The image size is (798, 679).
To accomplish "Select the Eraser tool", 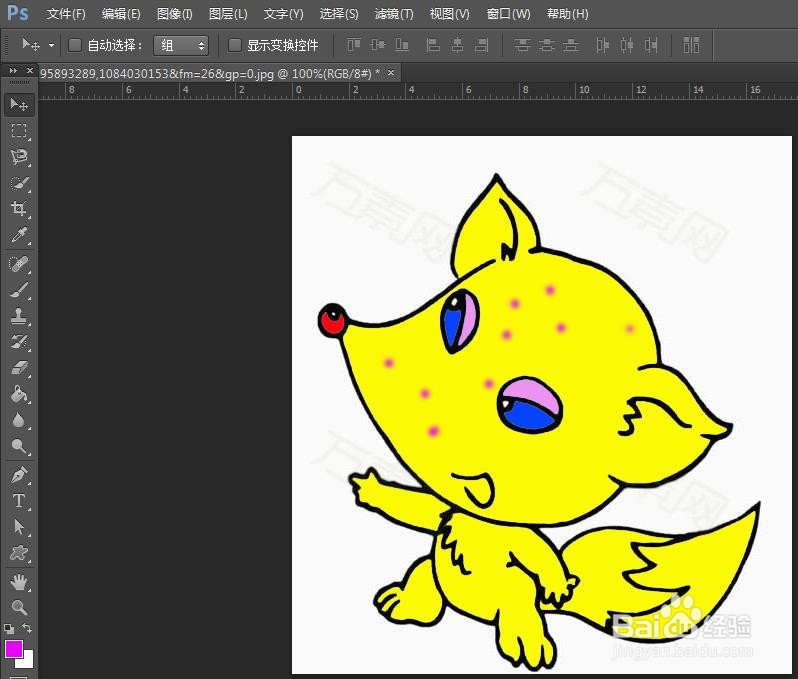I will [x=19, y=368].
